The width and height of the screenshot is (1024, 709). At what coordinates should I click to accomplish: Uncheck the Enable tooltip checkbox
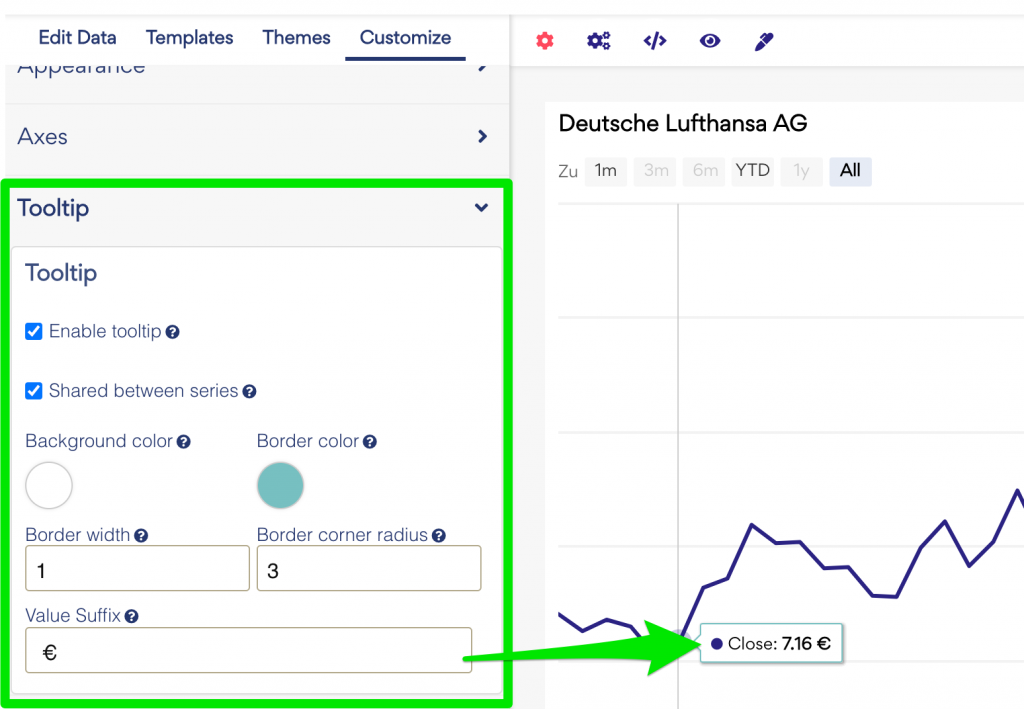click(34, 332)
